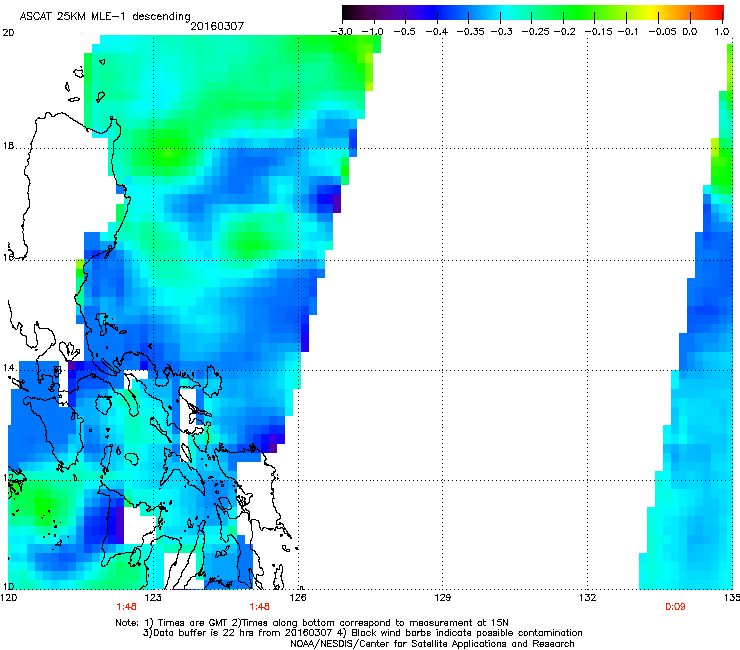Click the longitude label 132
Viewport: 740px width, 650px height.
pyautogui.click(x=588, y=598)
